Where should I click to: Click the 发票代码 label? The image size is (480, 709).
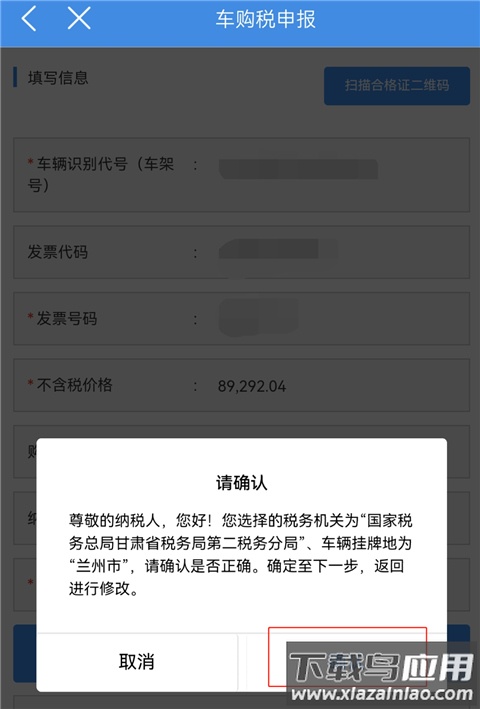[58, 252]
